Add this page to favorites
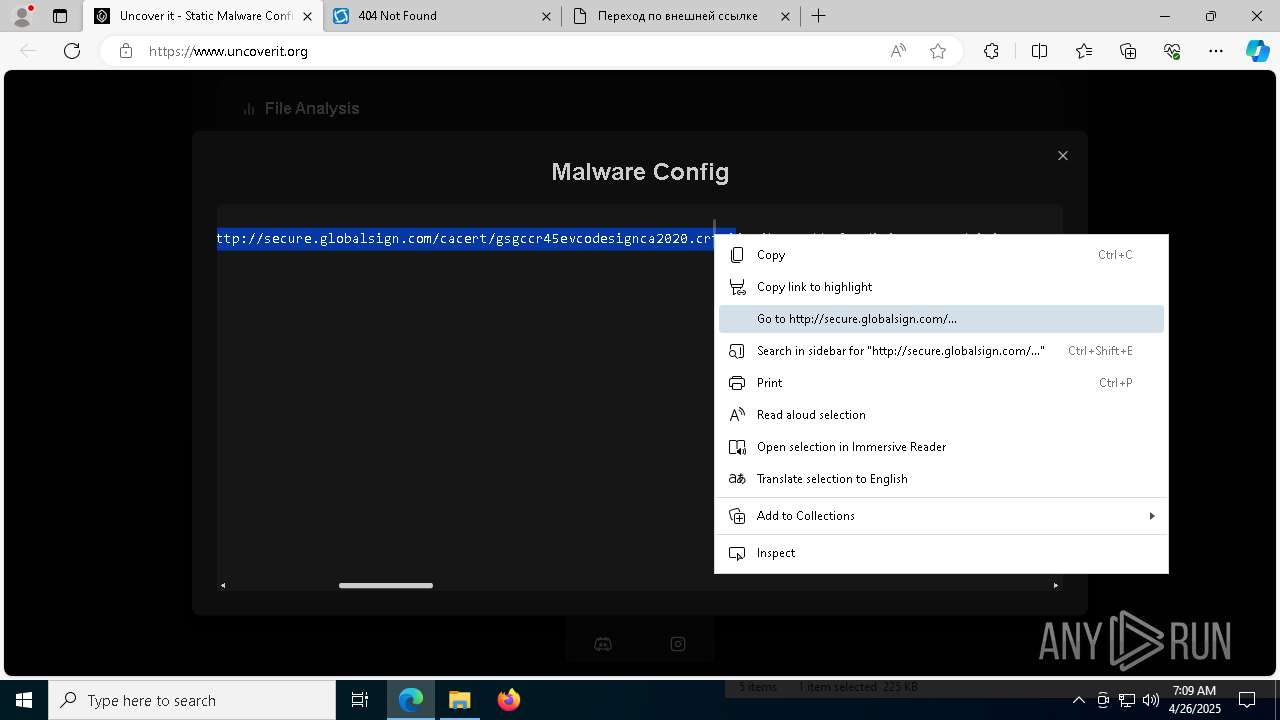 (938, 51)
